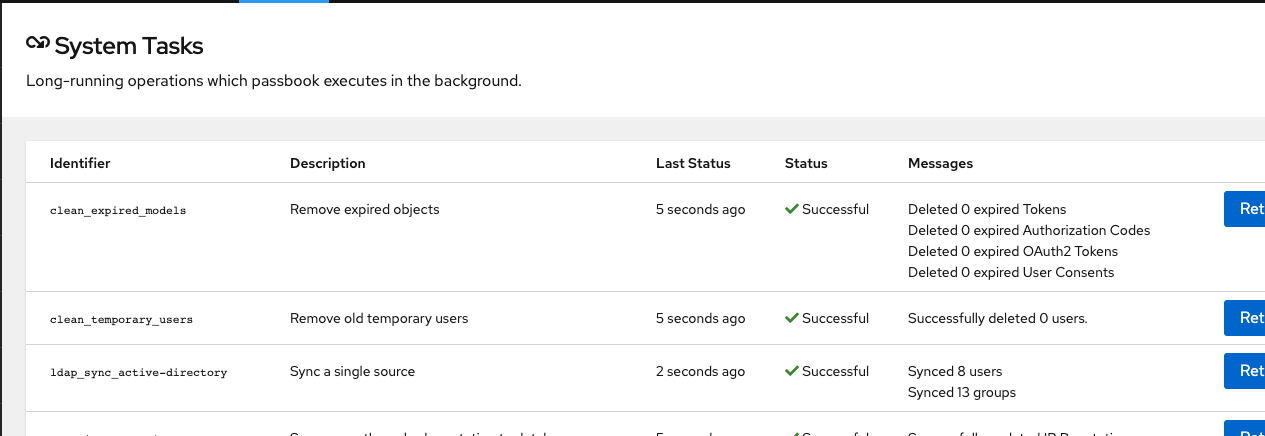
Task: Click the 'Successfully deleted 0 users.' message
Action: (x=997, y=318)
